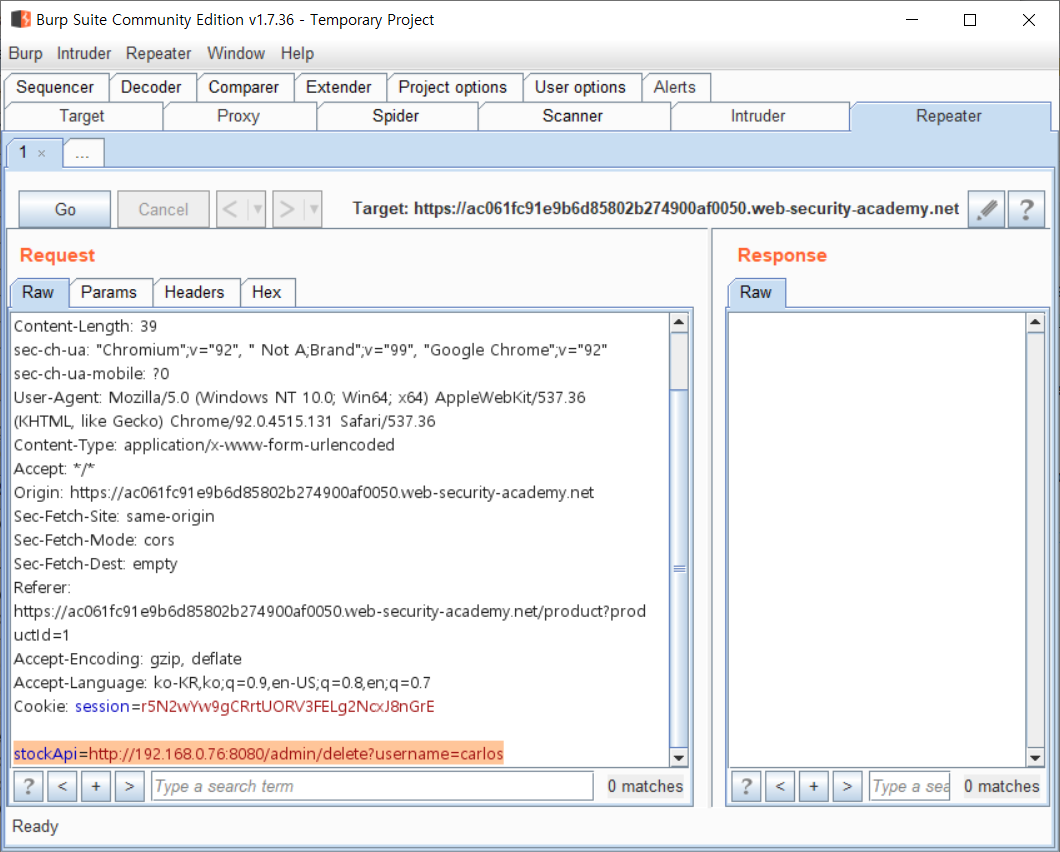Switch to the Extender tab
The width and height of the screenshot is (1060, 852).
pos(339,87)
